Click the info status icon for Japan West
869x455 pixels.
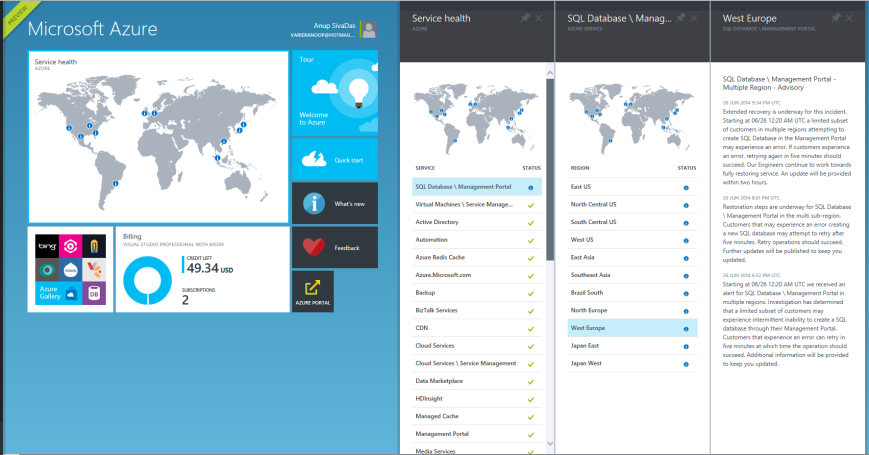(x=686, y=364)
